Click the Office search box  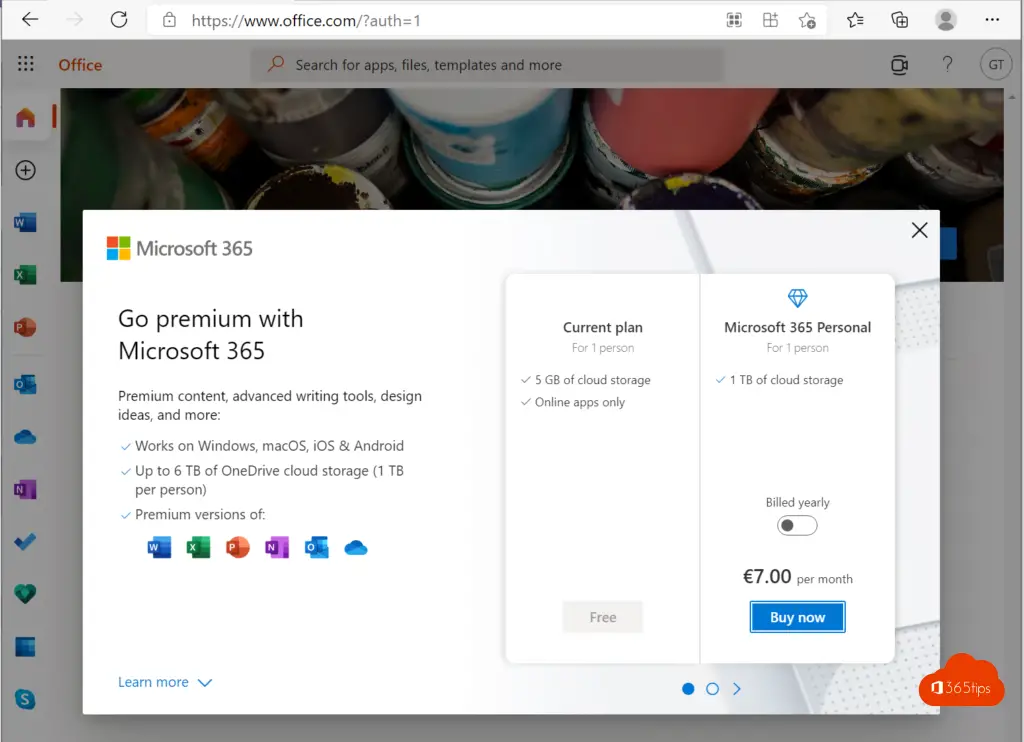click(x=486, y=65)
